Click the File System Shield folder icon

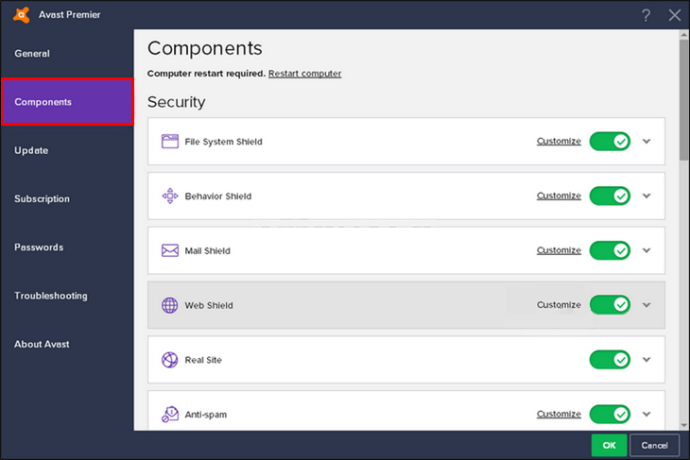pyautogui.click(x=170, y=141)
